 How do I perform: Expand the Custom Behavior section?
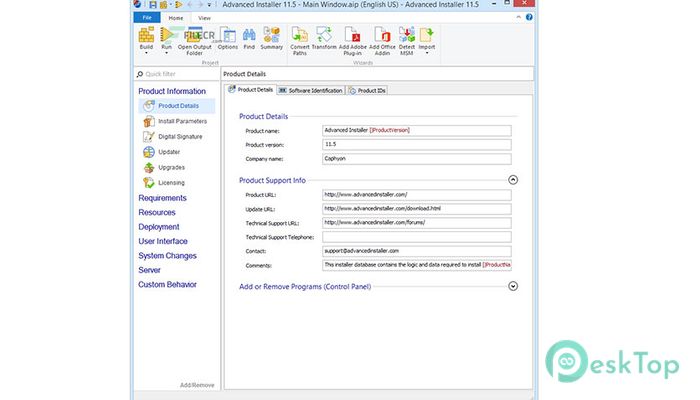[167, 284]
